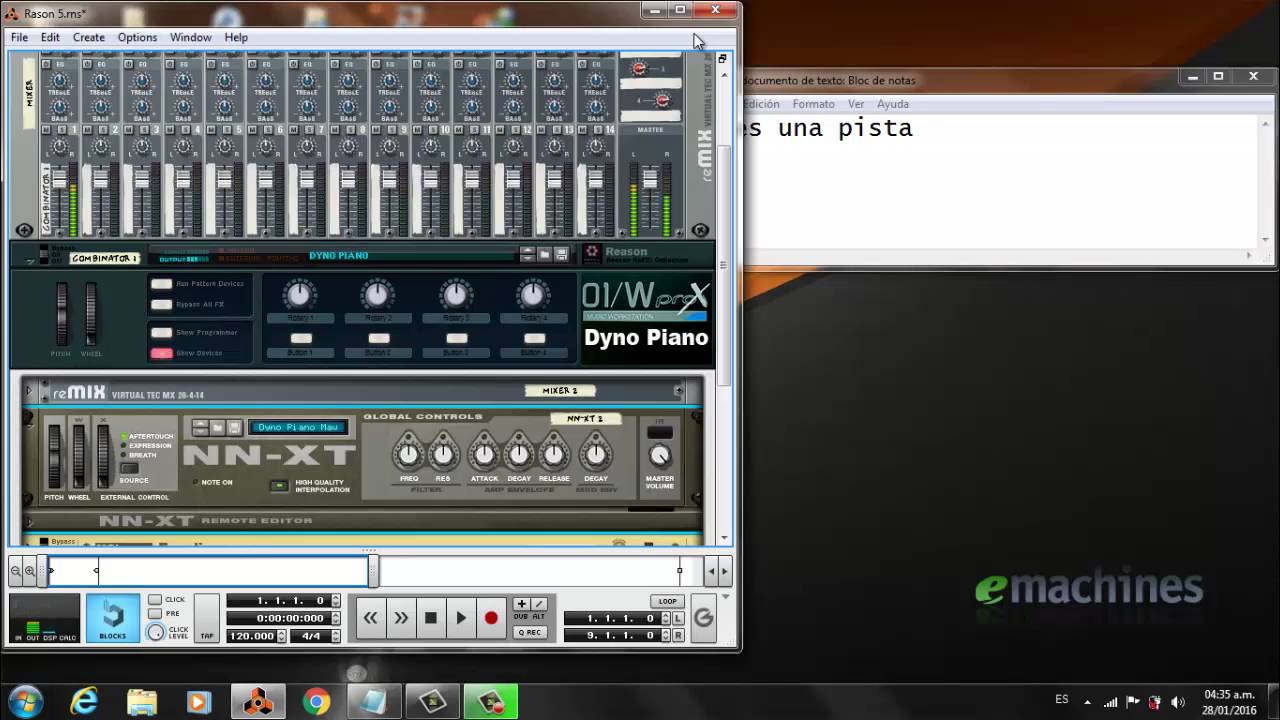Viewport: 1280px width, 720px height.
Task: Click the red Record button
Action: 491,618
